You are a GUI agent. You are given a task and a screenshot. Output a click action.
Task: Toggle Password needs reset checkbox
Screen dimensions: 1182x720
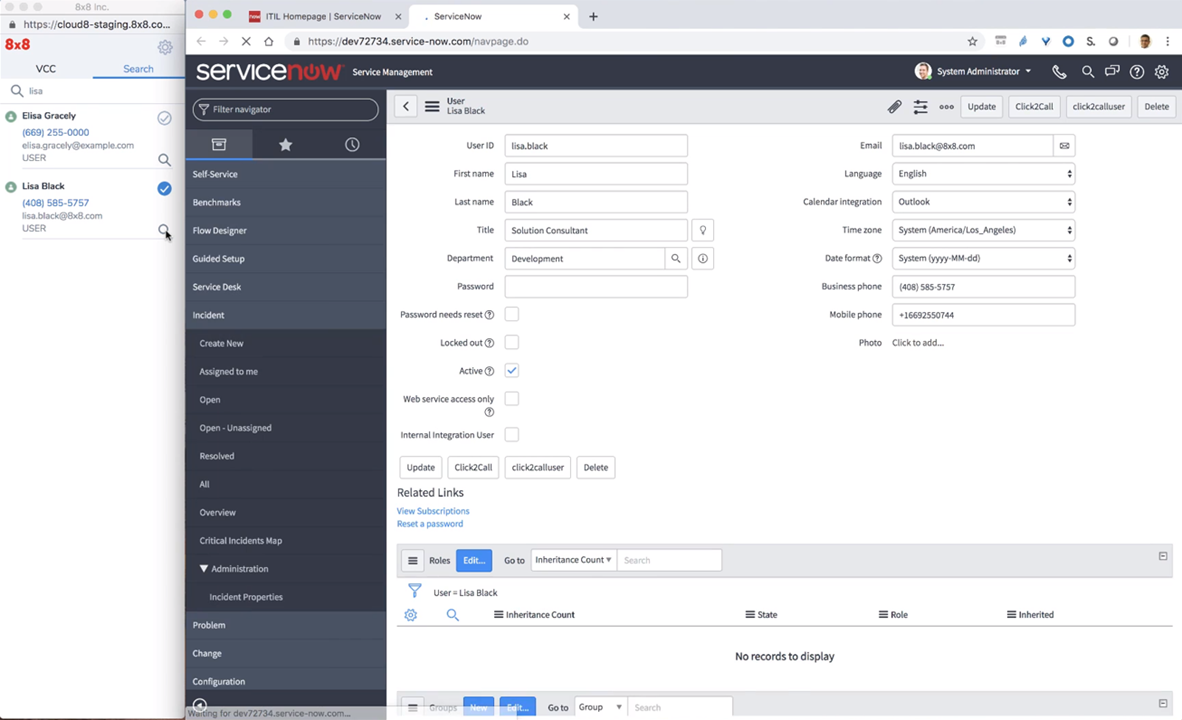512,314
